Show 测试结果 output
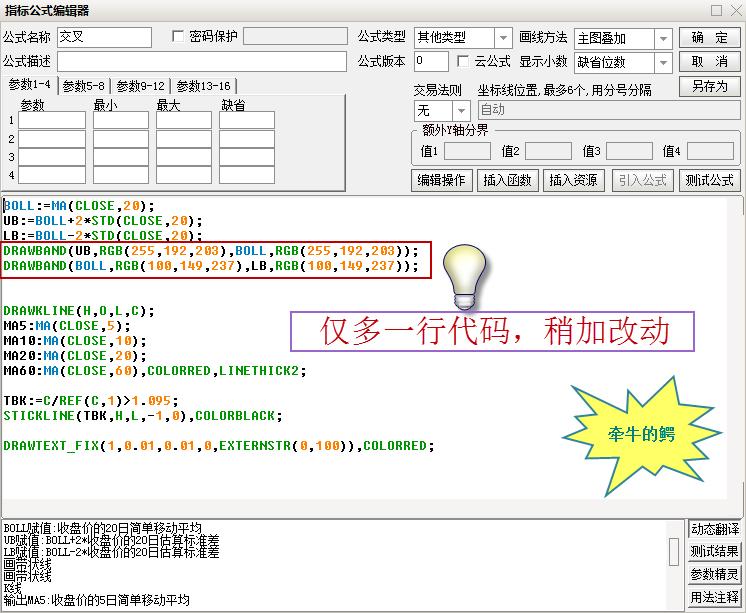 pos(715,552)
